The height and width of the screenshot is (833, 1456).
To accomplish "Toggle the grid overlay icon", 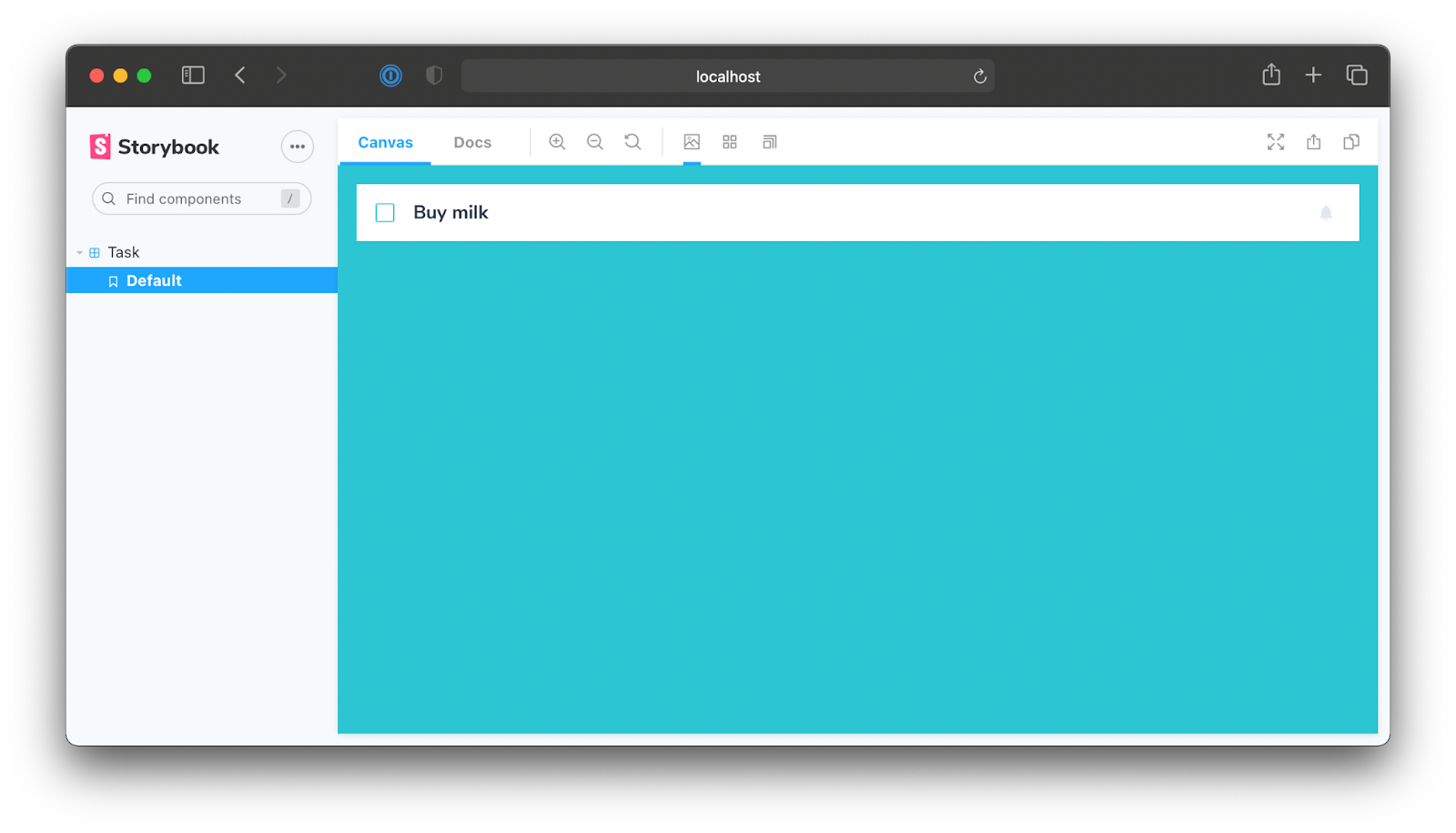I will point(730,142).
